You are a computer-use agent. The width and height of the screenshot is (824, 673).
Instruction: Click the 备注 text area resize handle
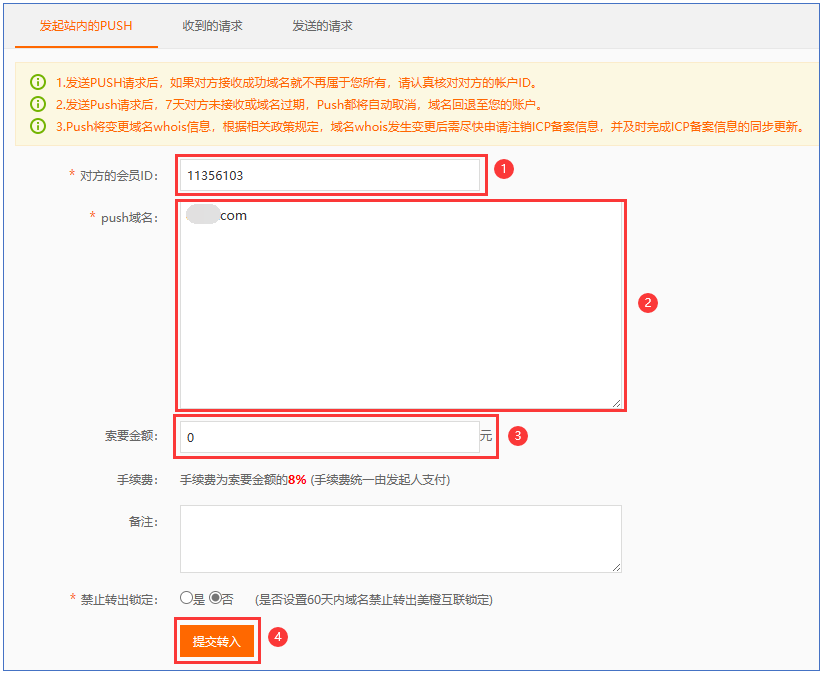616,566
